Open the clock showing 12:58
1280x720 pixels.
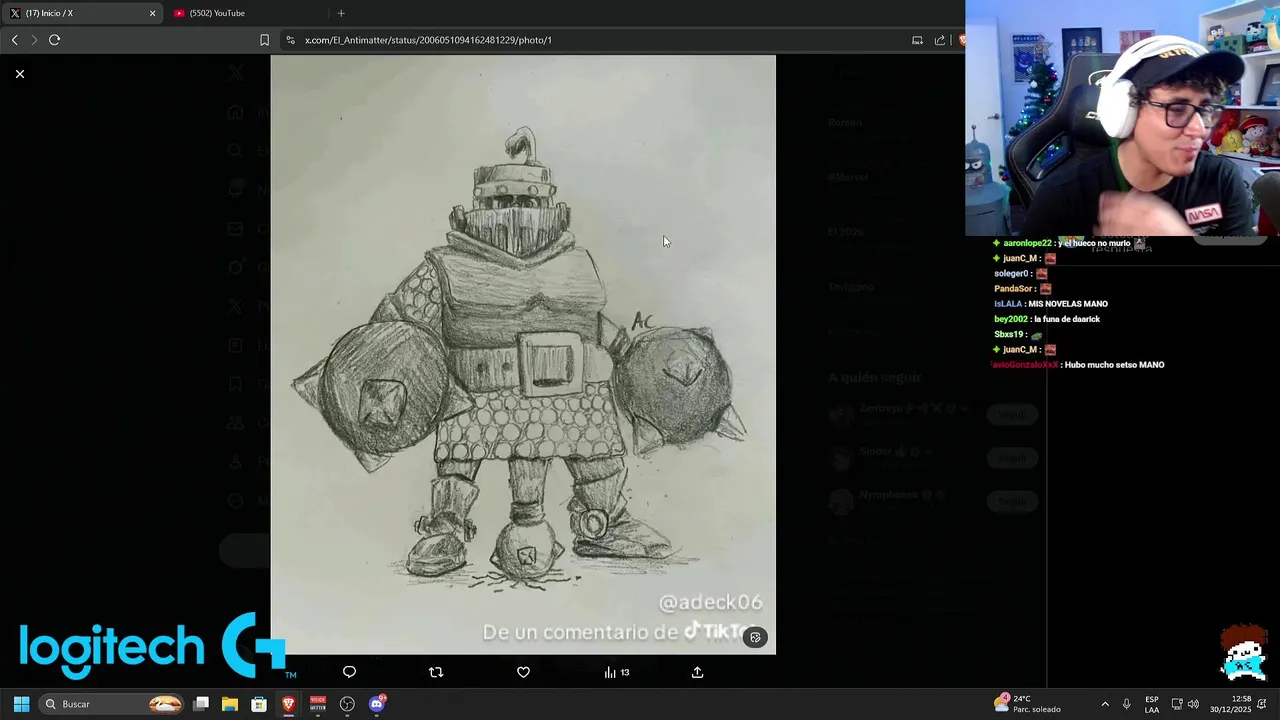click(x=1230, y=704)
